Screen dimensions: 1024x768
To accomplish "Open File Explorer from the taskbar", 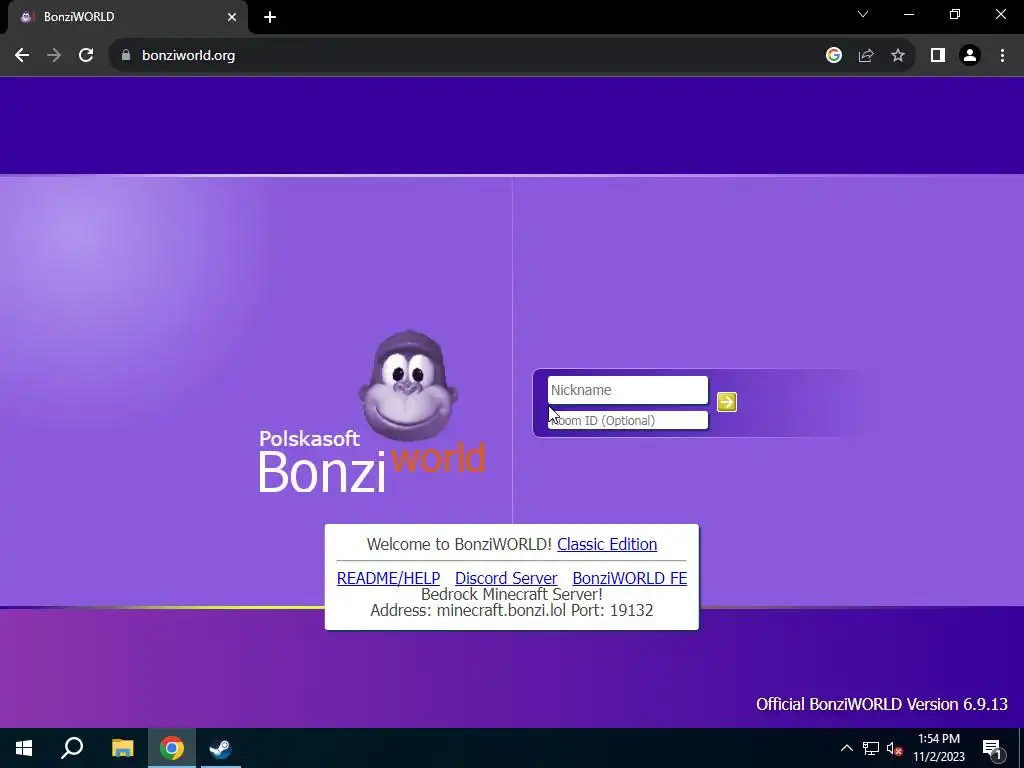I will tap(122, 748).
